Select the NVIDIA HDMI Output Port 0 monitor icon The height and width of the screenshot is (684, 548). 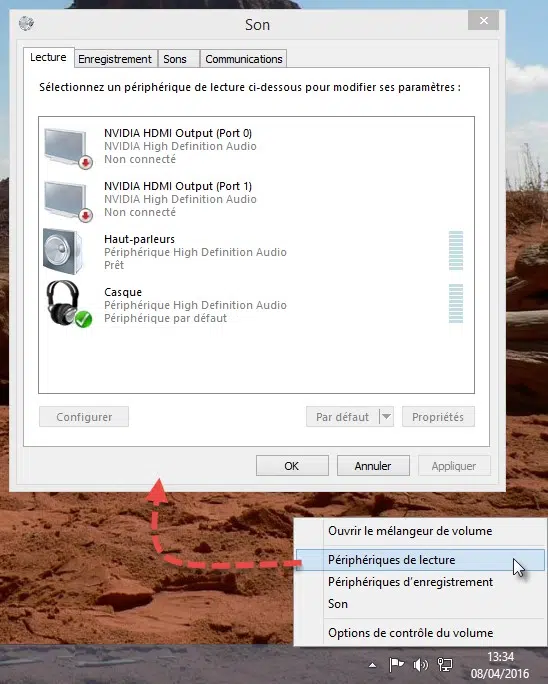tap(68, 148)
